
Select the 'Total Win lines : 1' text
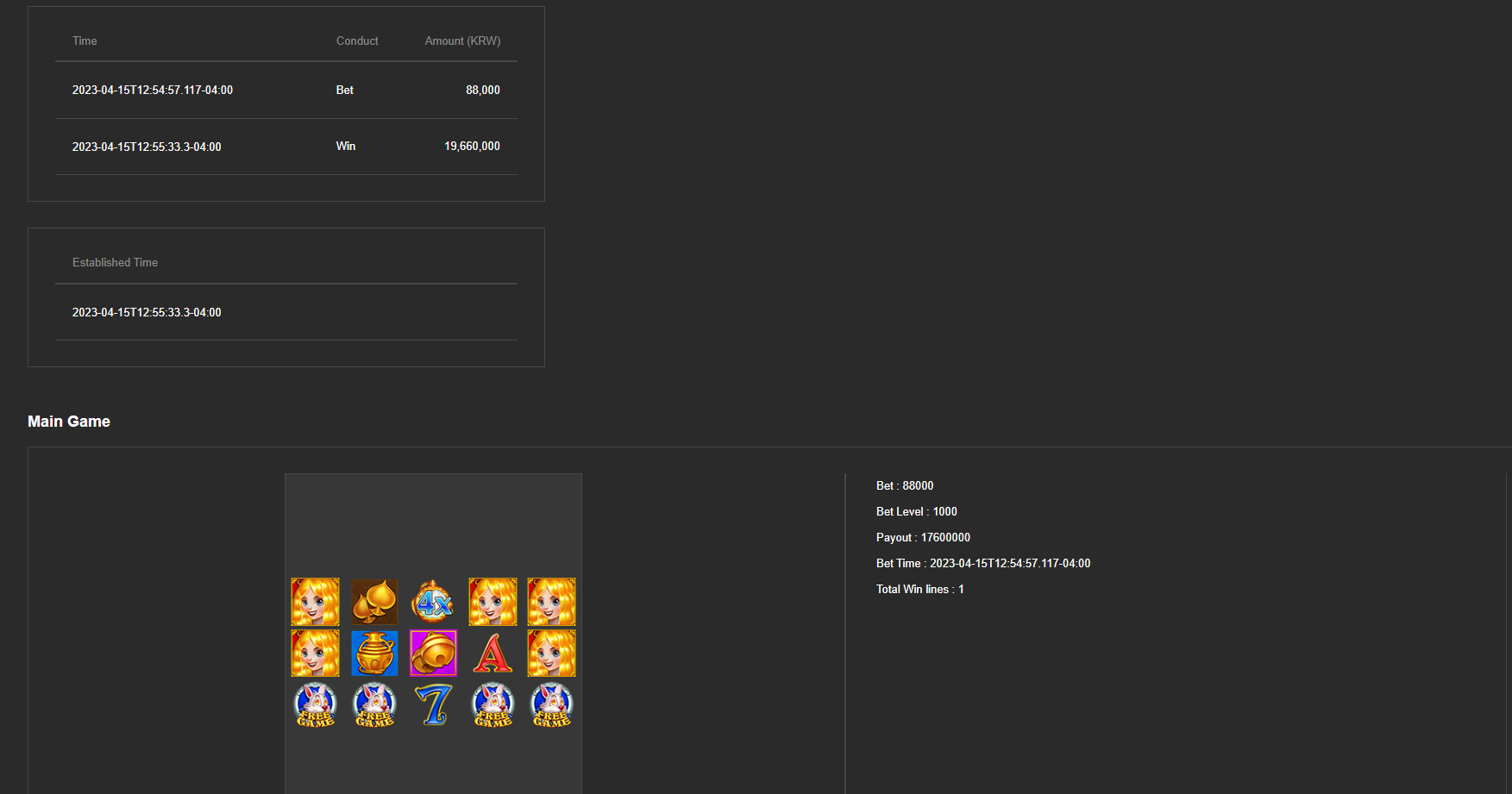pyautogui.click(x=920, y=589)
